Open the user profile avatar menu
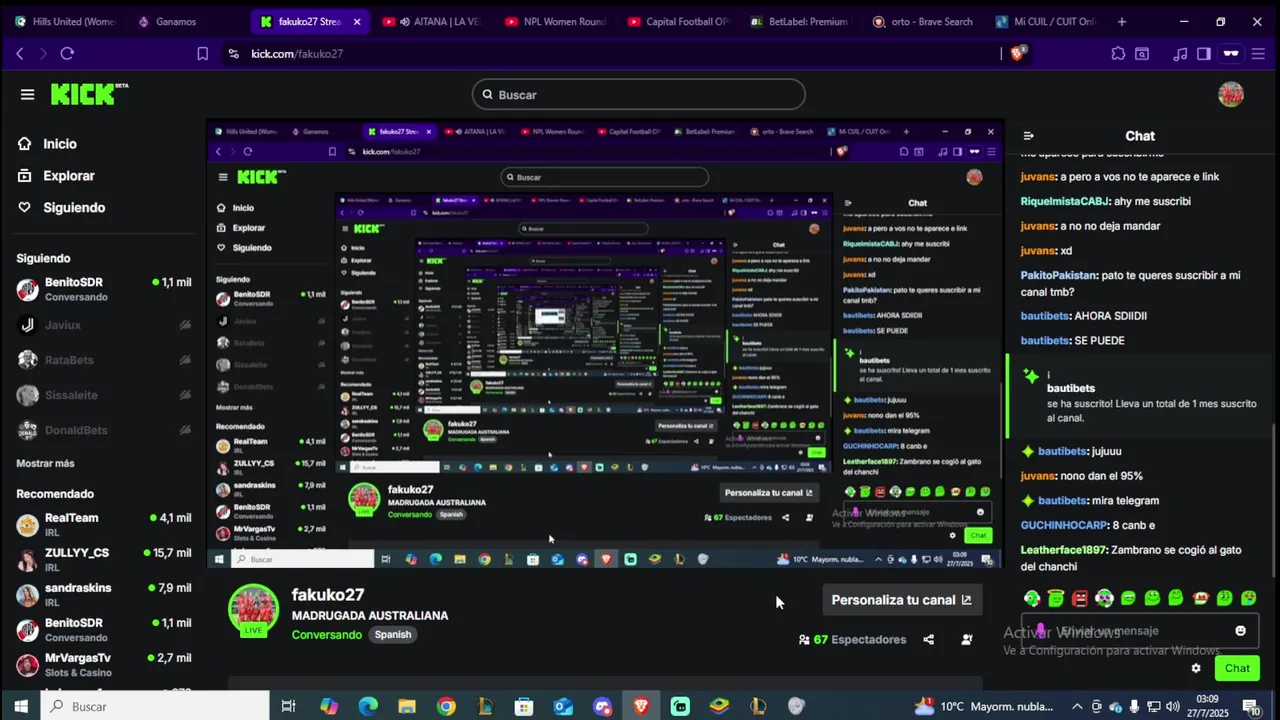Screen dimensions: 1280x720 click(x=1231, y=94)
